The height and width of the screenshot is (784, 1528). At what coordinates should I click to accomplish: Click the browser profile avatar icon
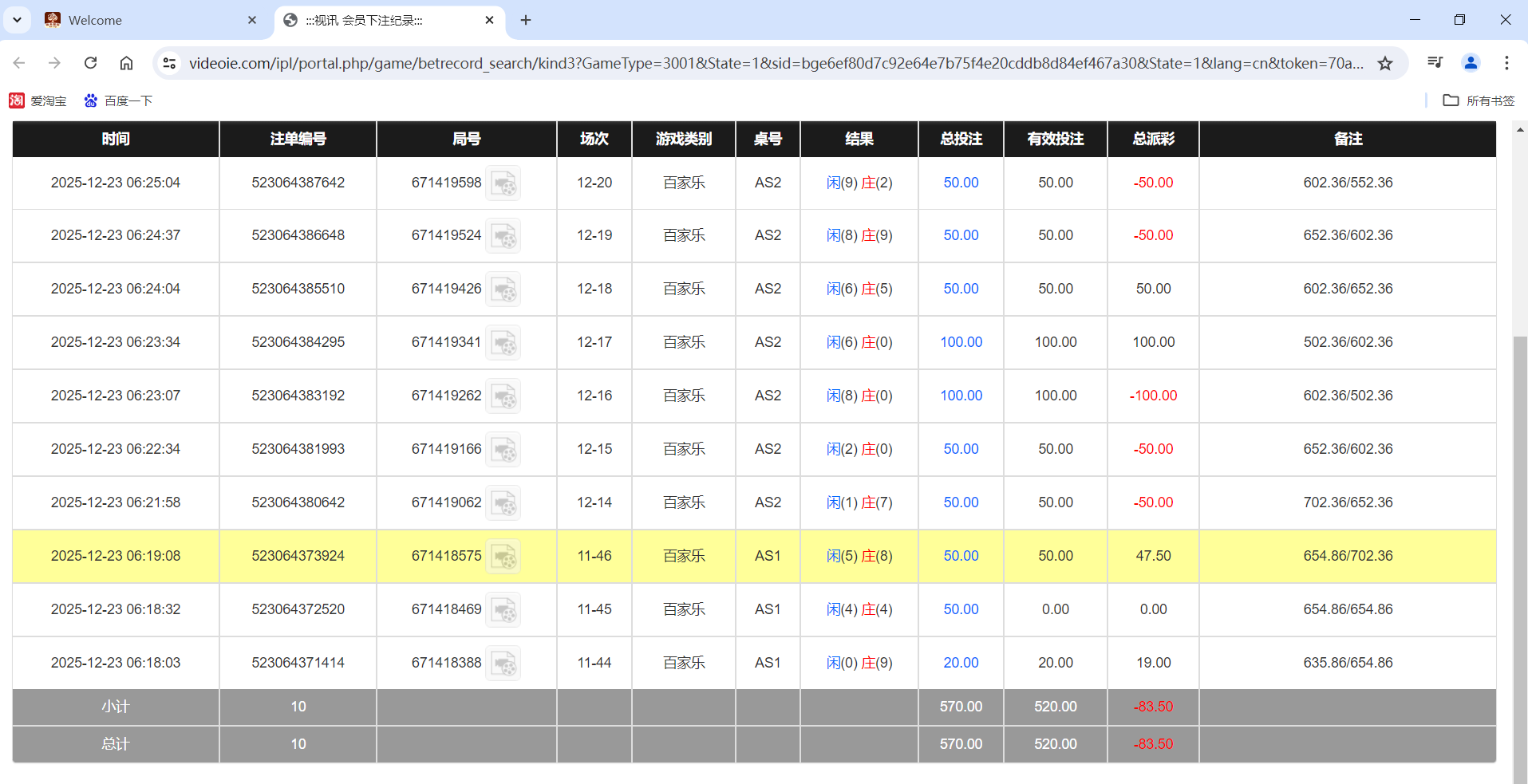coord(1471,62)
